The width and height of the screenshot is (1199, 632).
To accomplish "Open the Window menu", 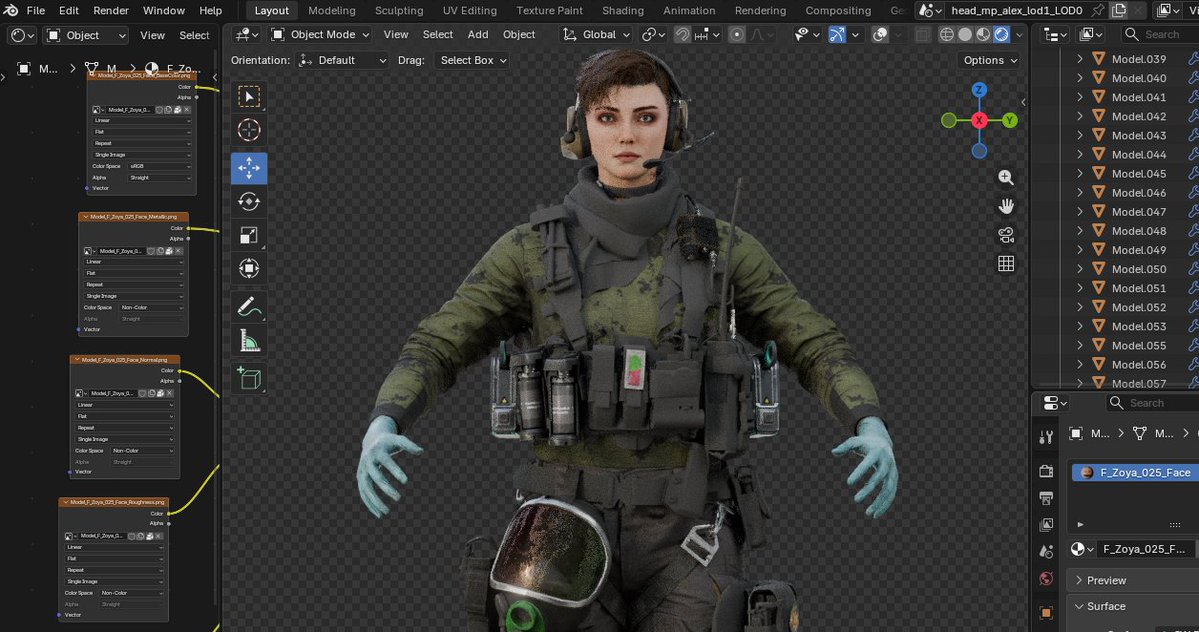I will [164, 11].
